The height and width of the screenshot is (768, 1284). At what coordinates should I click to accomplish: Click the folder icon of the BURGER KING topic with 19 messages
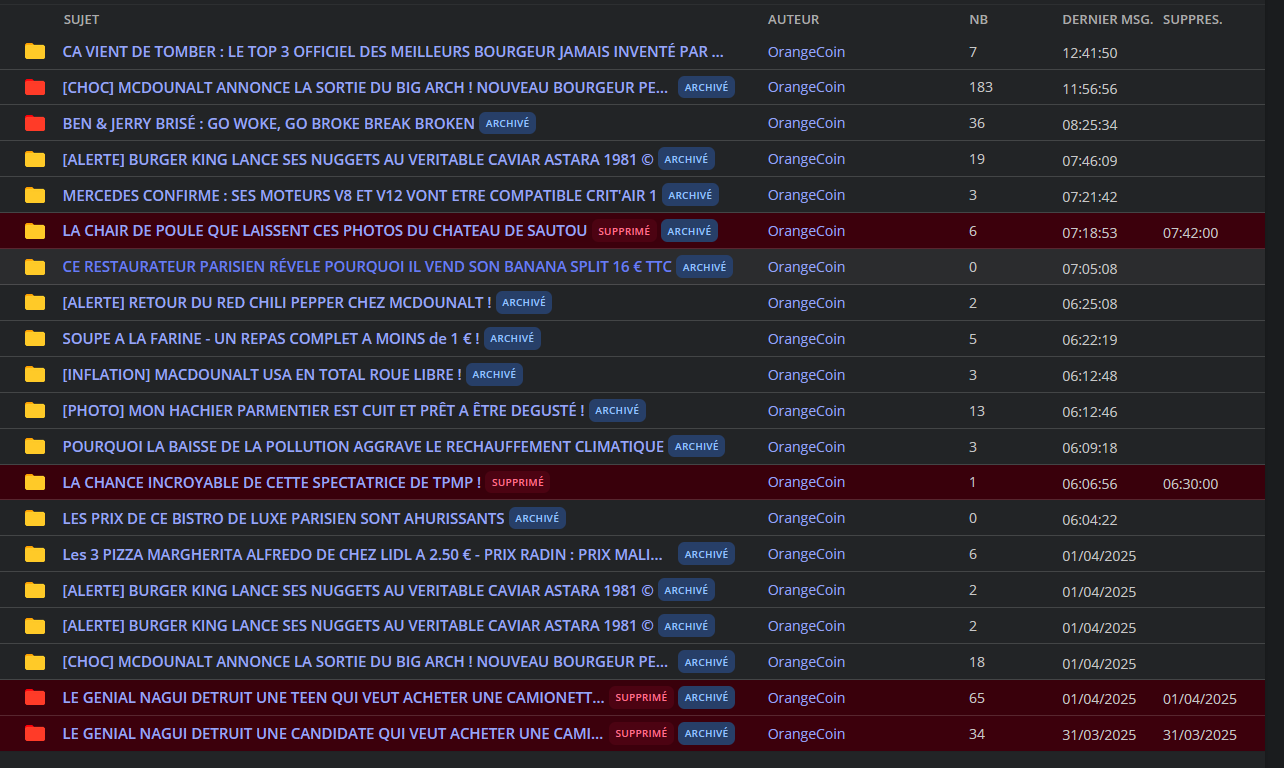(35, 159)
